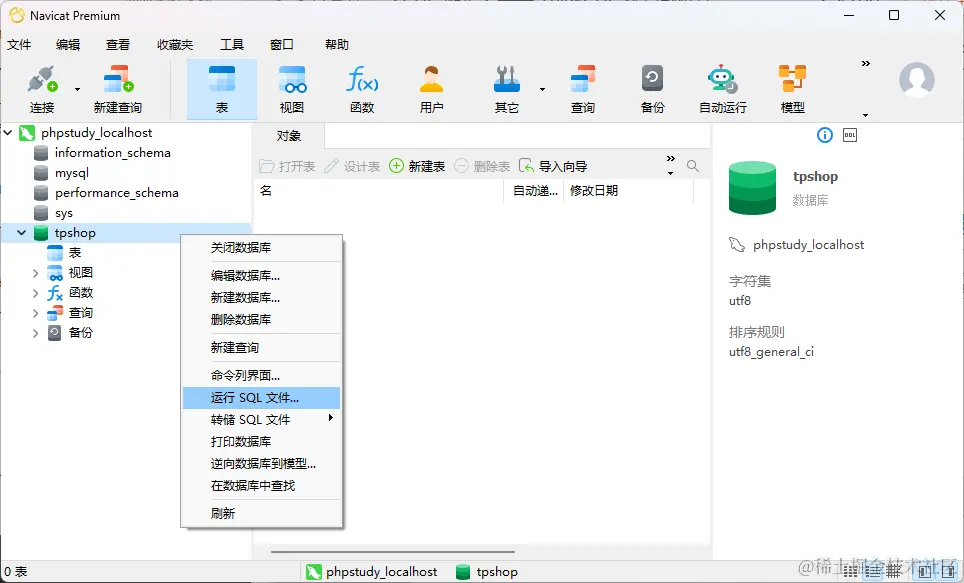This screenshot has width=964, height=583.
Task: Select the 函数 (Functions) toolbar icon
Action: click(x=361, y=87)
